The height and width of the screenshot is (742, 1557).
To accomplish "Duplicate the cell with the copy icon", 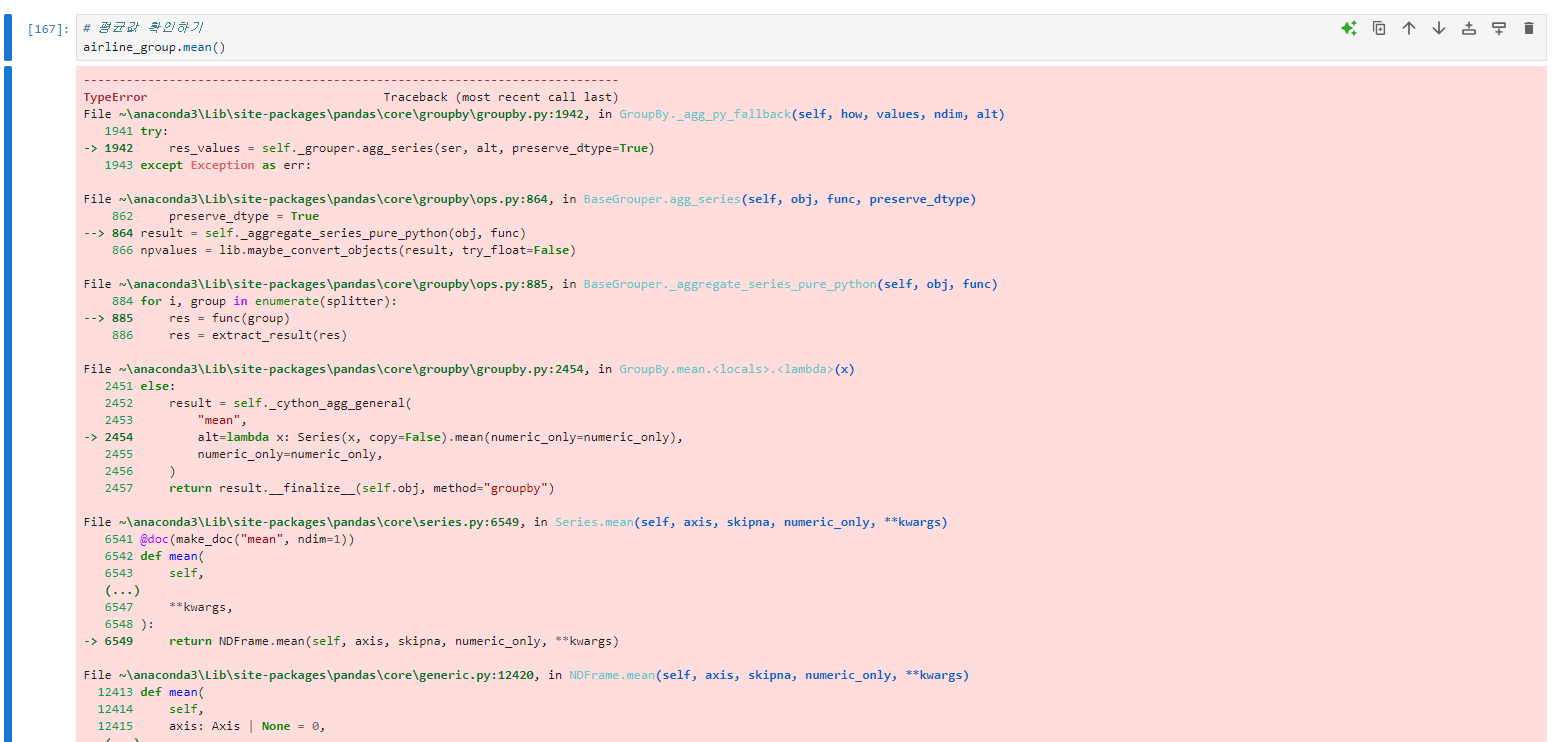I will (1379, 29).
